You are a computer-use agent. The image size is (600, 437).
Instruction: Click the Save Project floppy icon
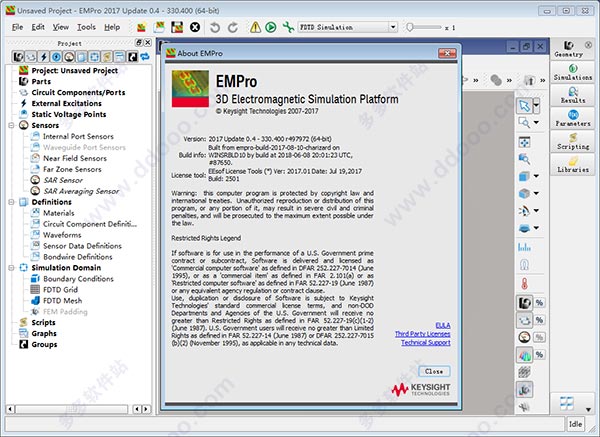click(177, 27)
